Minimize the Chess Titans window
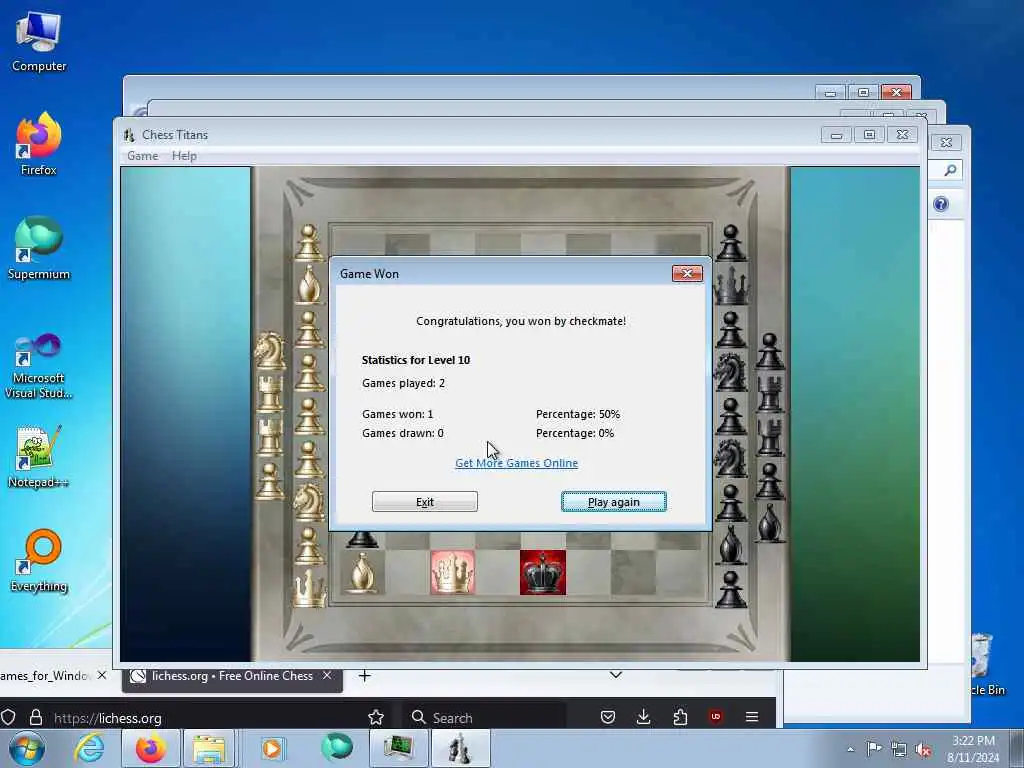The height and width of the screenshot is (768, 1024). click(836, 135)
